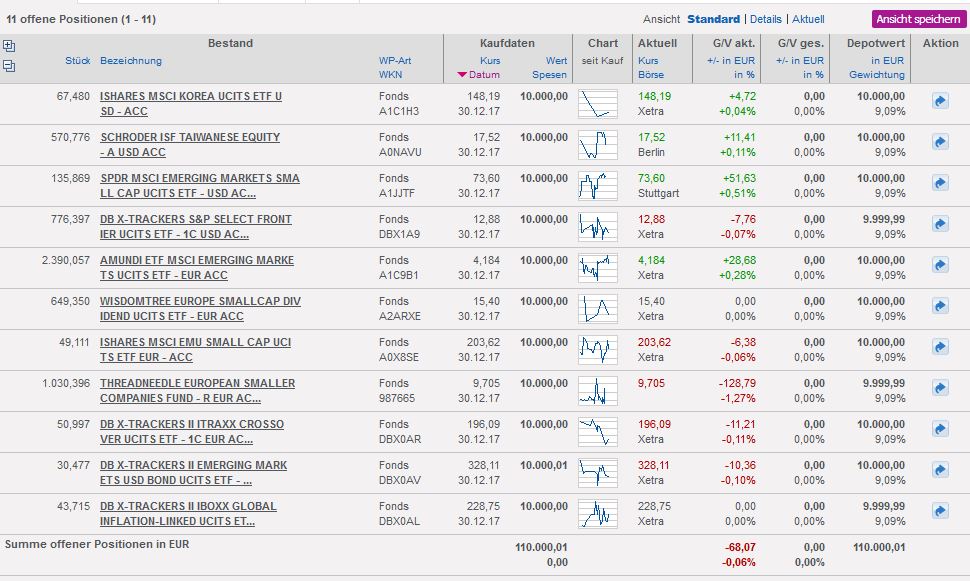Open action icon for iShares MSCI EMU Small Cap
Viewport: 970px width, 581px height.
pyautogui.click(x=940, y=348)
